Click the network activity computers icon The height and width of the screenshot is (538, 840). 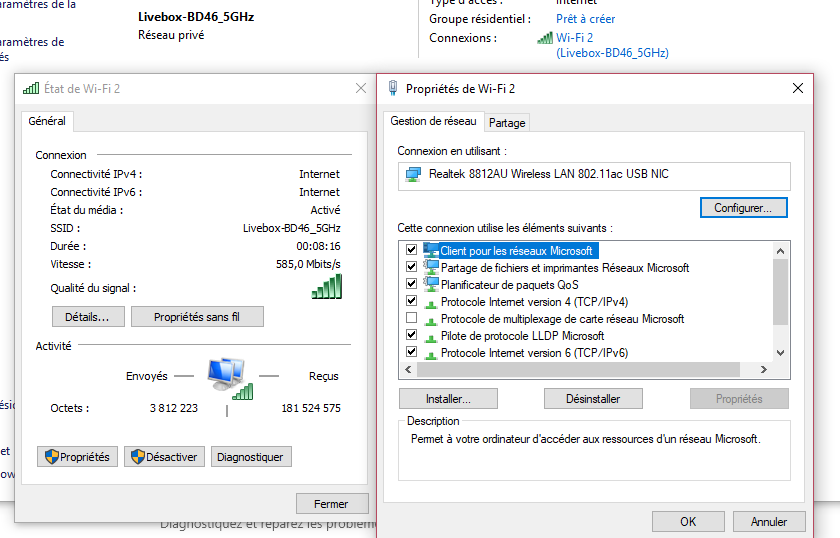pos(230,378)
